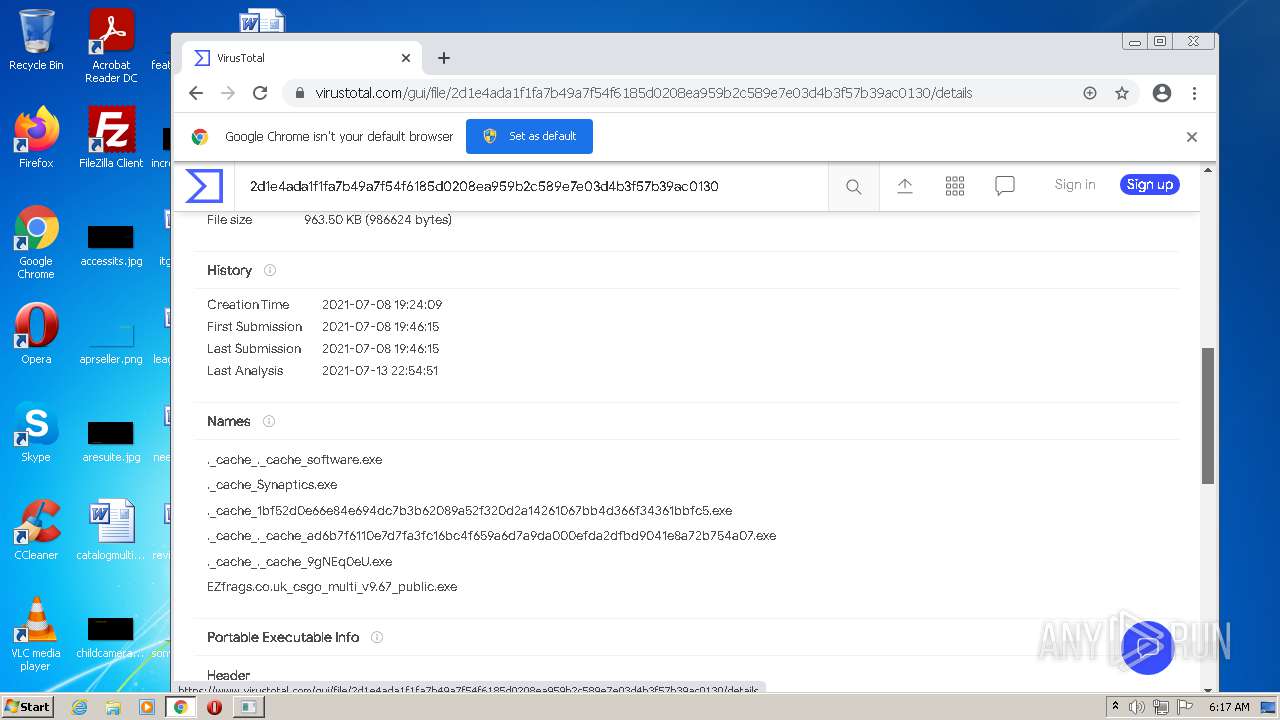The width and height of the screenshot is (1280, 720).
Task: Open the Chrome profile avatar icon
Action: click(x=1162, y=93)
